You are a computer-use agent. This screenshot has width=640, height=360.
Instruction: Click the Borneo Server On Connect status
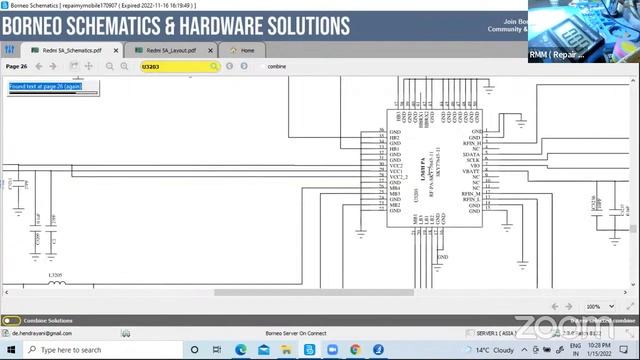click(x=296, y=333)
